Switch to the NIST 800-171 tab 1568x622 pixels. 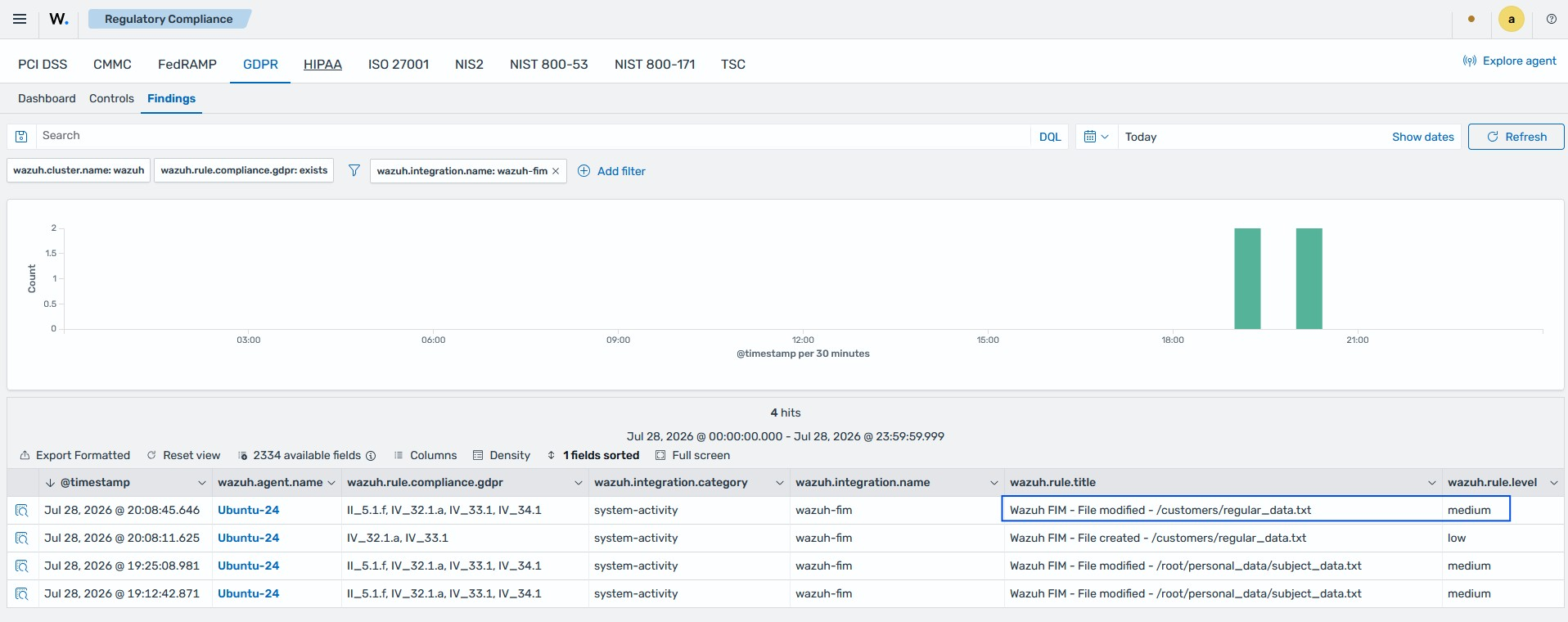(655, 64)
